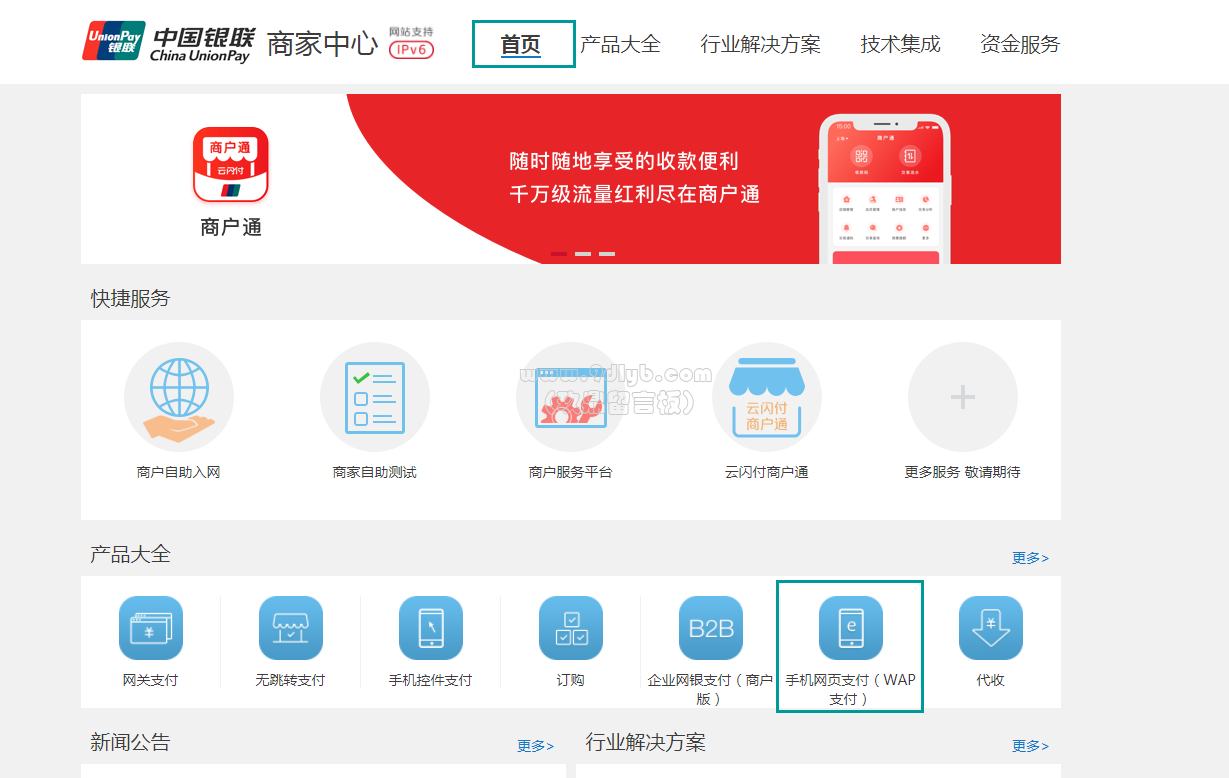The image size is (1229, 778).
Task: Select the first banner carousel indicator
Action: 559,254
